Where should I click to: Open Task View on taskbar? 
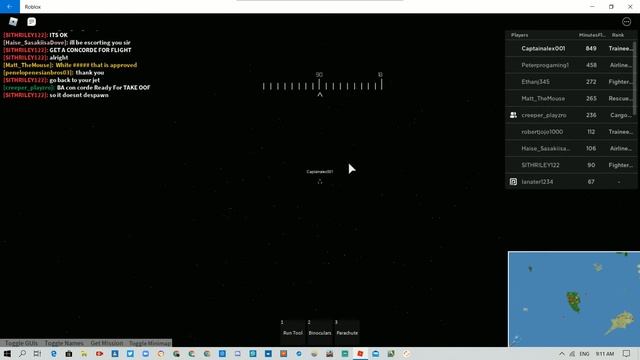pyautogui.click(x=38, y=353)
